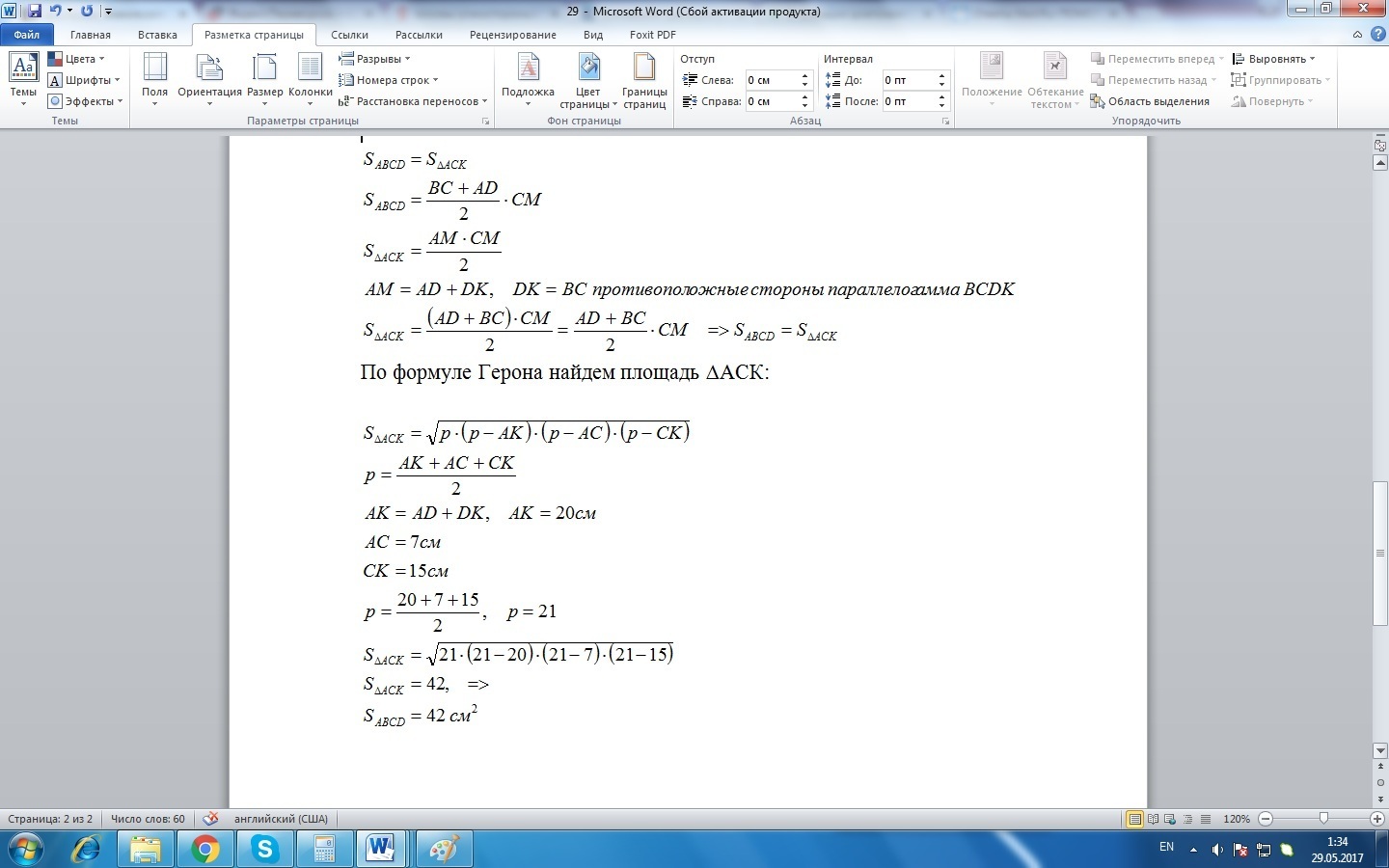Screen dimensions: 1389x868
Task: Open Windows Explorer from the taskbar
Action: [x=146, y=849]
